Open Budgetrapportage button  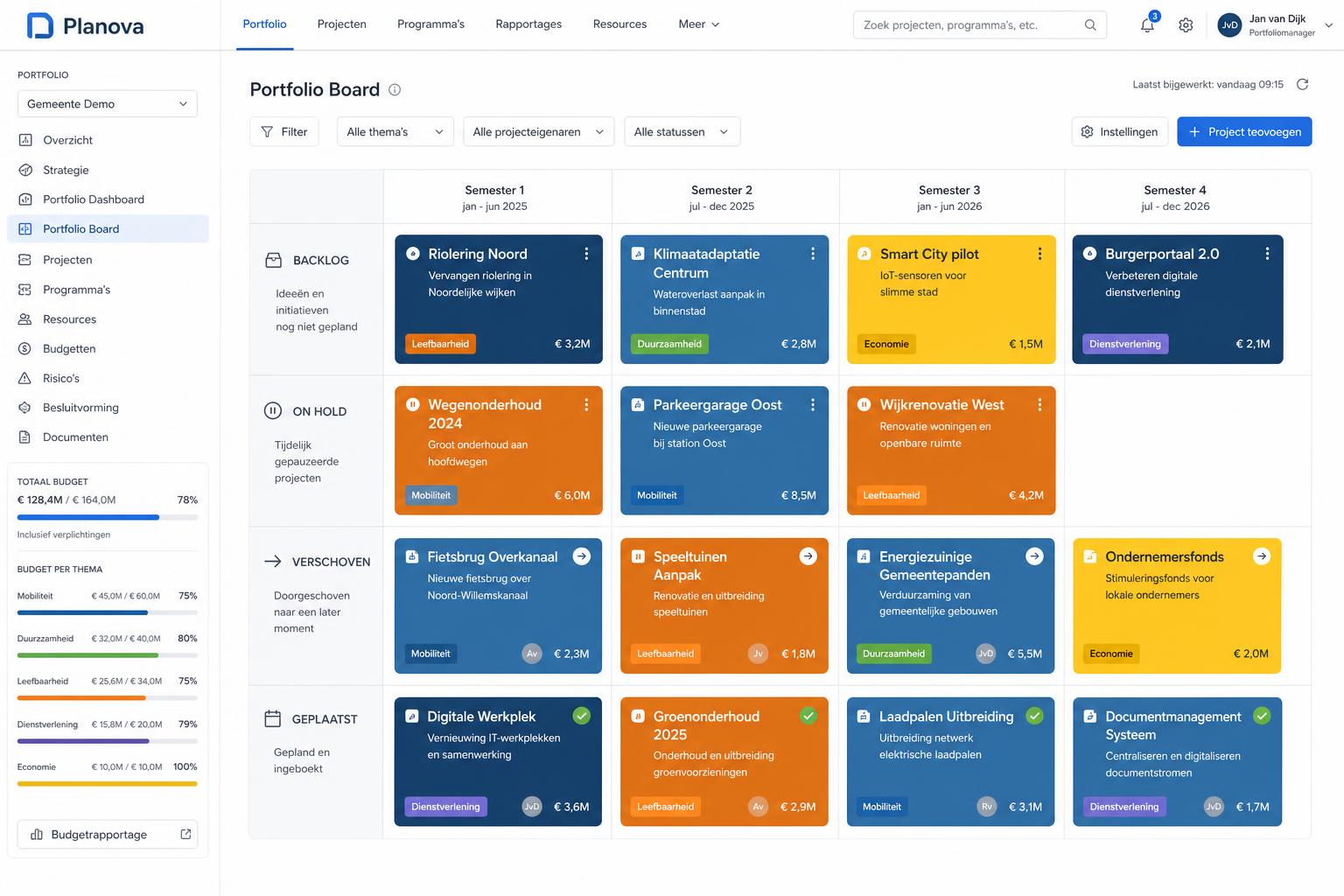[108, 835]
